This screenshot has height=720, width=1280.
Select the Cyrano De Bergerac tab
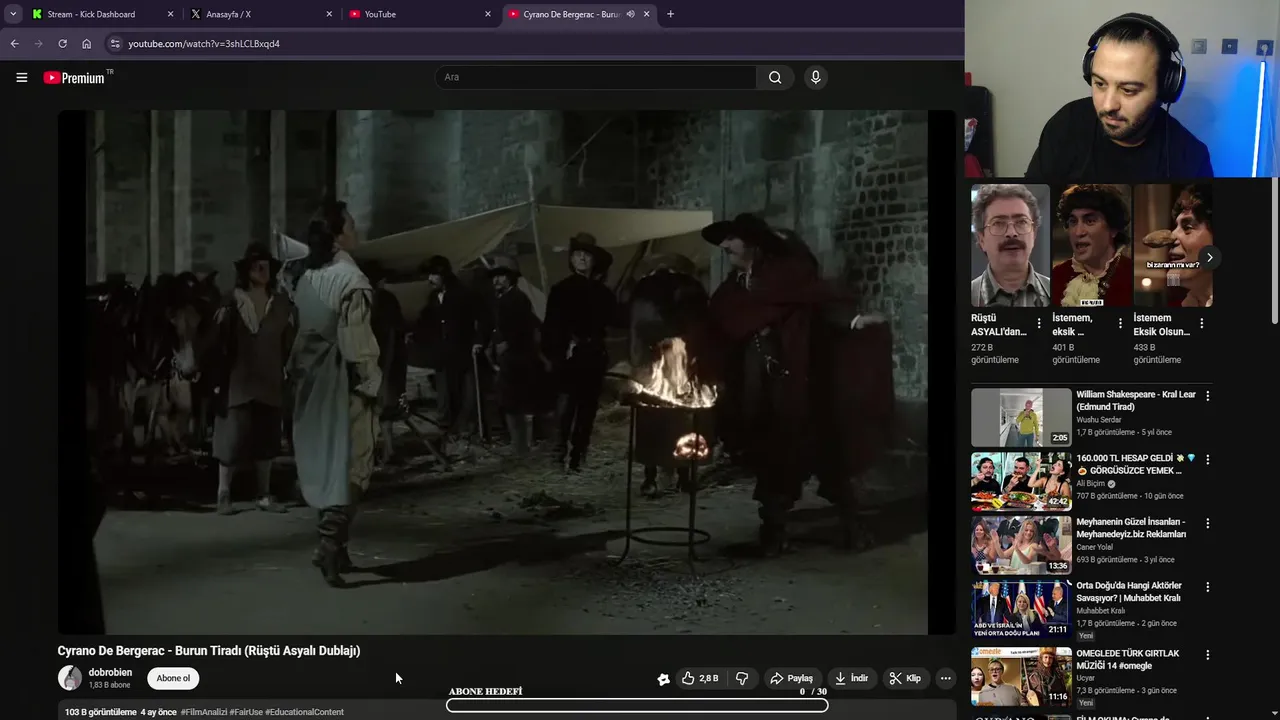571,14
